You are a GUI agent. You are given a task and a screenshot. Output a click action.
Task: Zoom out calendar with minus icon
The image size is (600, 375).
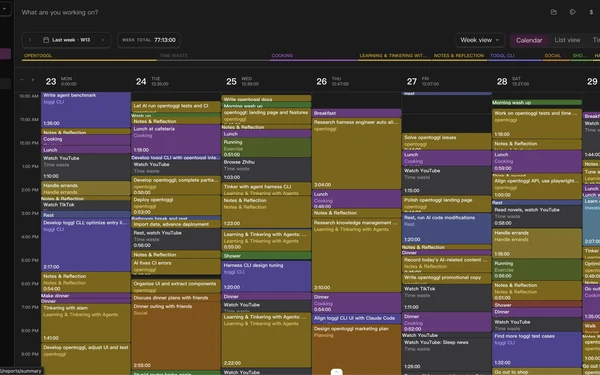click(22, 80)
